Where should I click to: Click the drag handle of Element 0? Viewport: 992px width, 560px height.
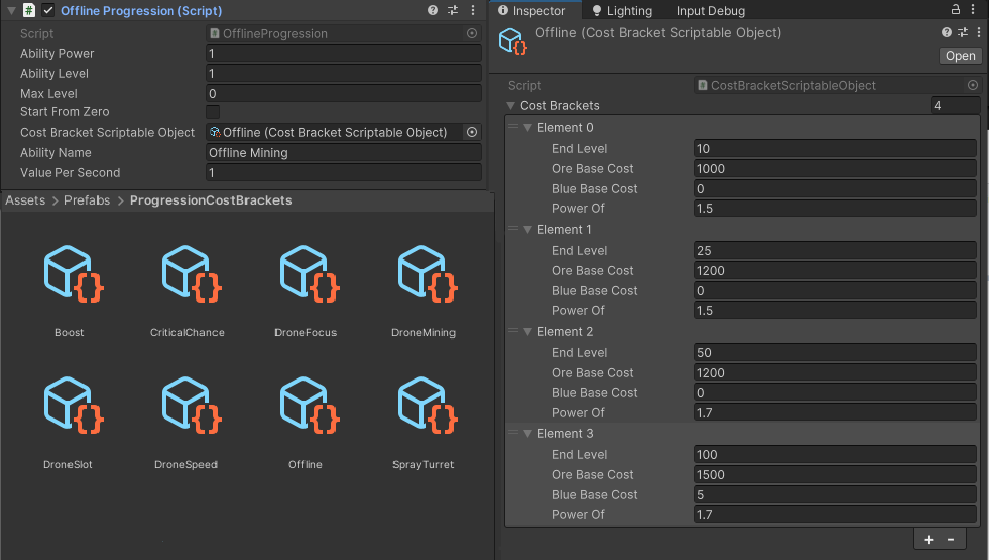pos(513,127)
